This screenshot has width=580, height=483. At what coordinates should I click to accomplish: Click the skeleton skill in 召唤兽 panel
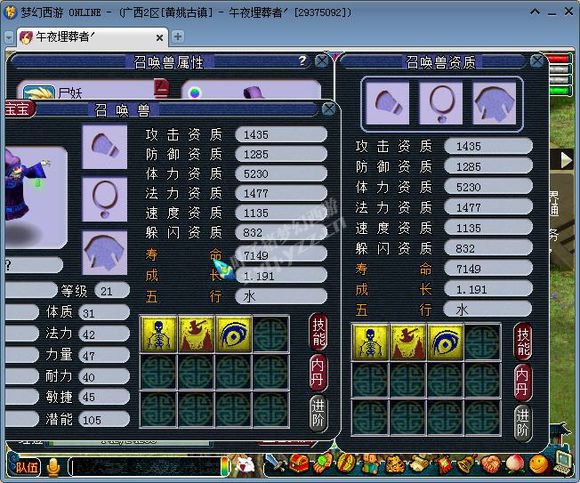click(x=159, y=334)
